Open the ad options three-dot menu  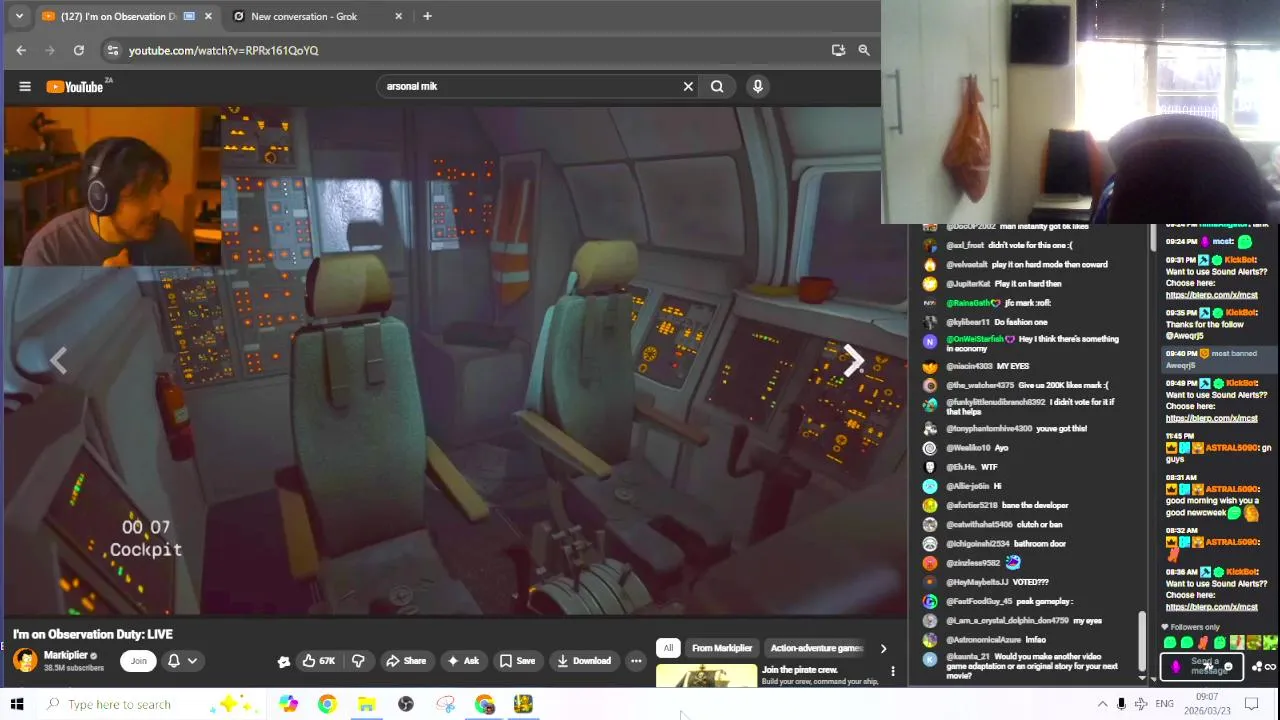tap(893, 671)
